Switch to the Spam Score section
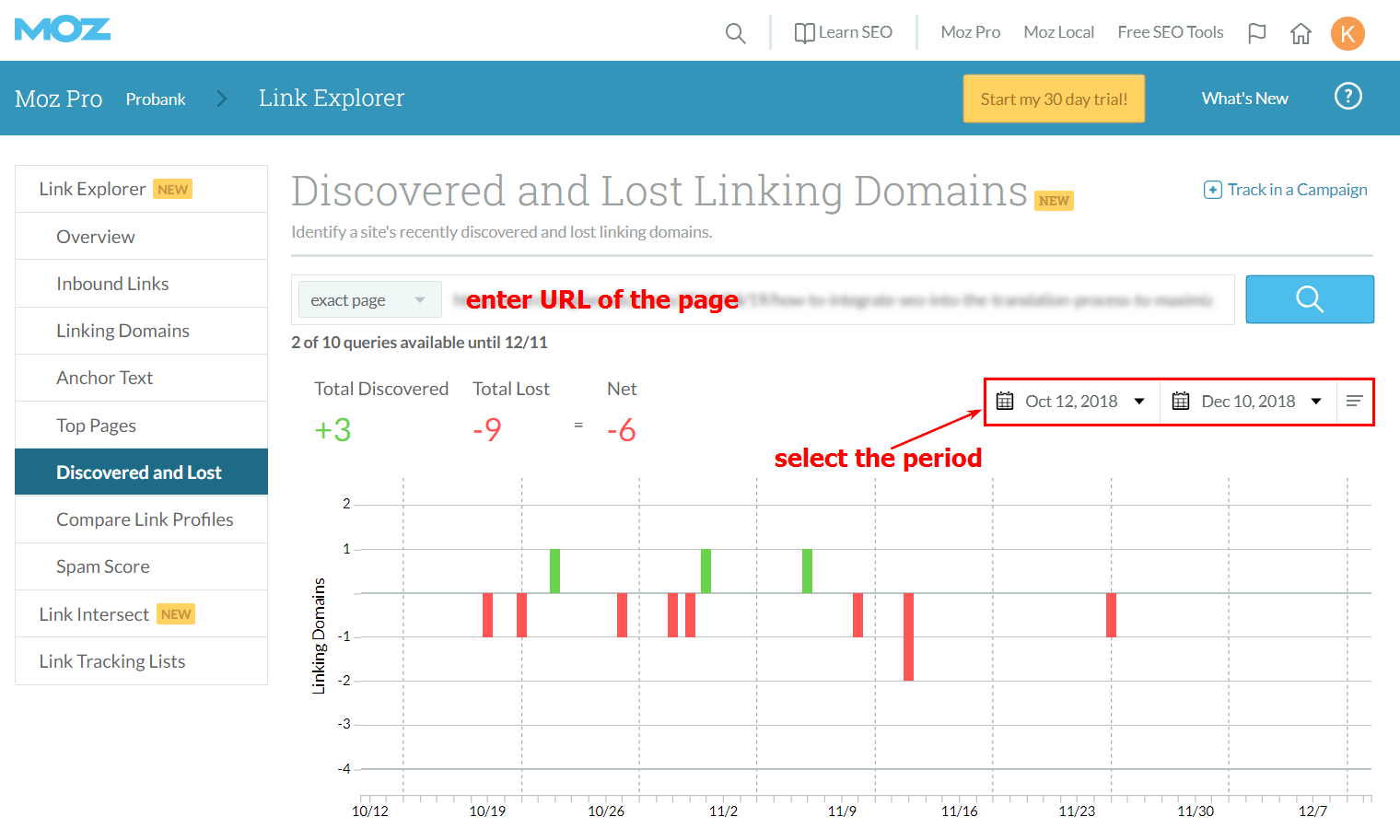 click(102, 566)
